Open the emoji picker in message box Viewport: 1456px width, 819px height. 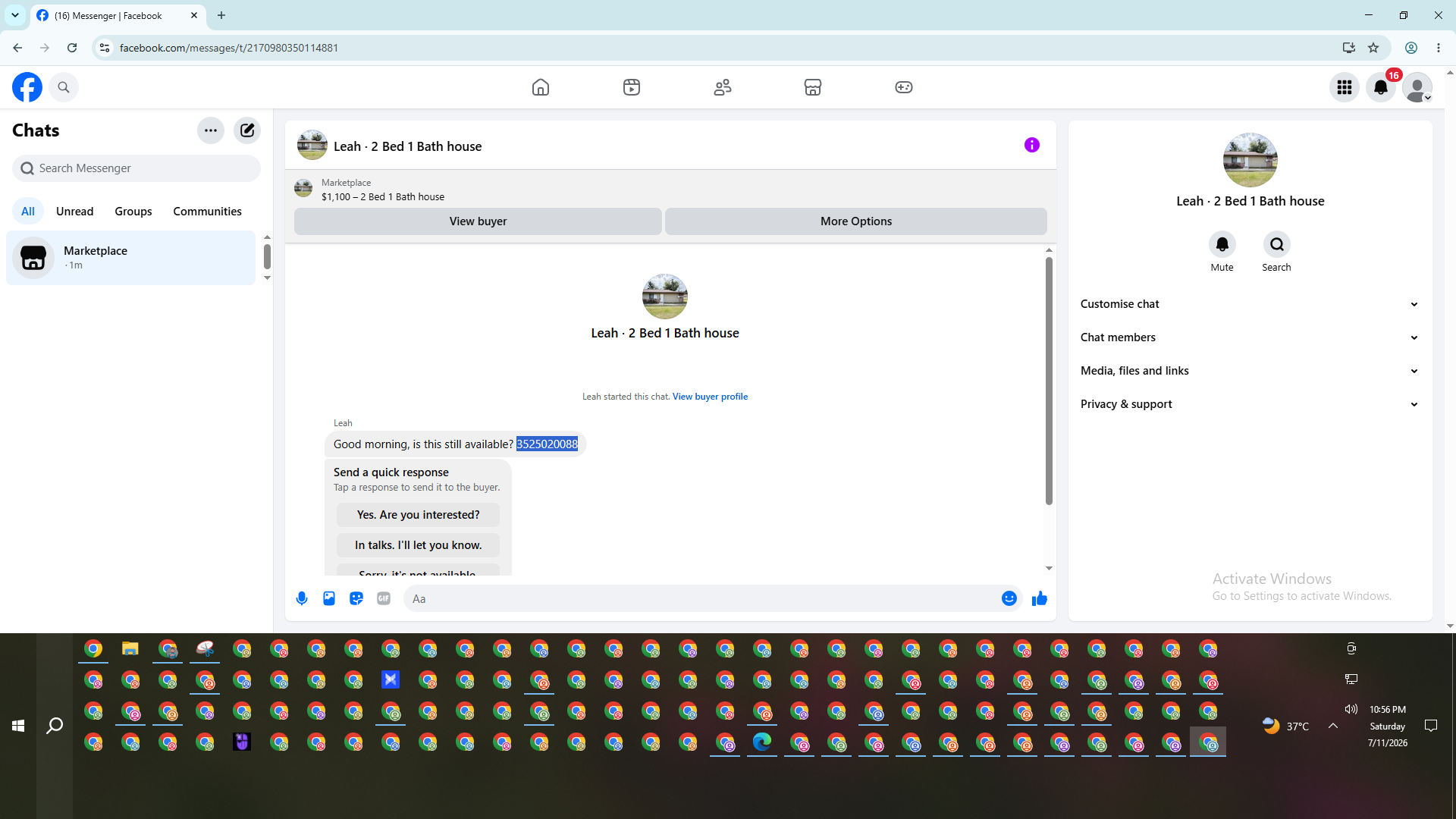tap(1009, 598)
